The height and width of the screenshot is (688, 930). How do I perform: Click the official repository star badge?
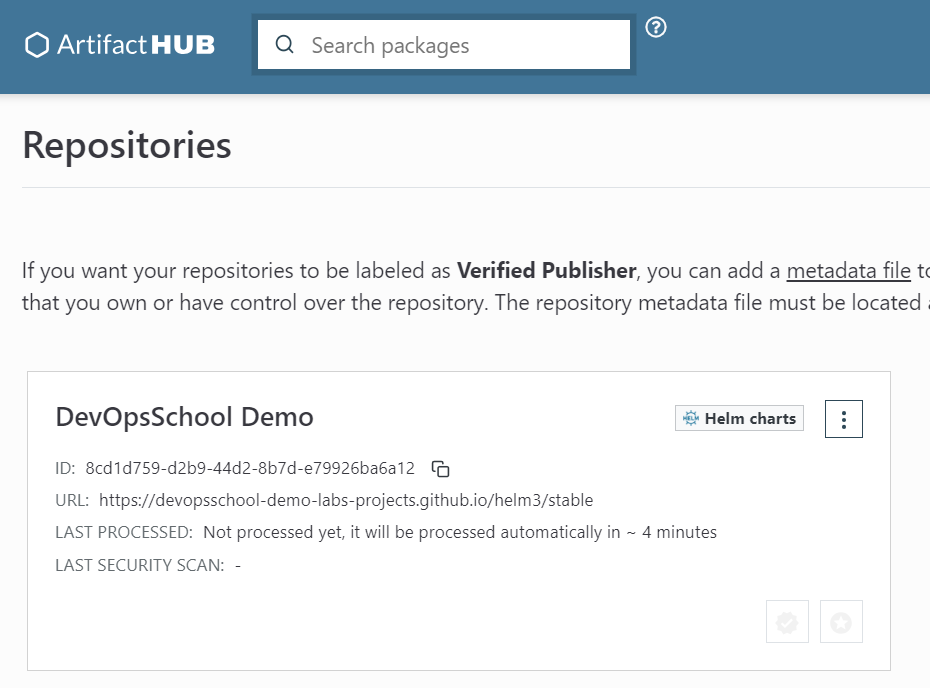point(841,622)
